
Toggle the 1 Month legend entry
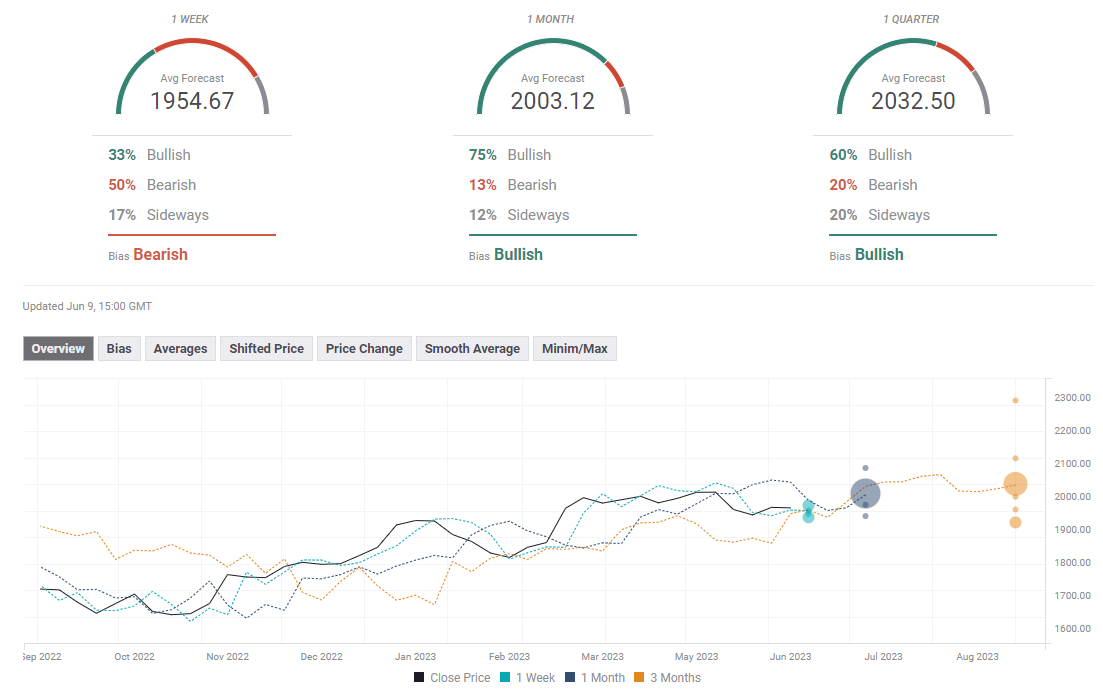[594, 678]
